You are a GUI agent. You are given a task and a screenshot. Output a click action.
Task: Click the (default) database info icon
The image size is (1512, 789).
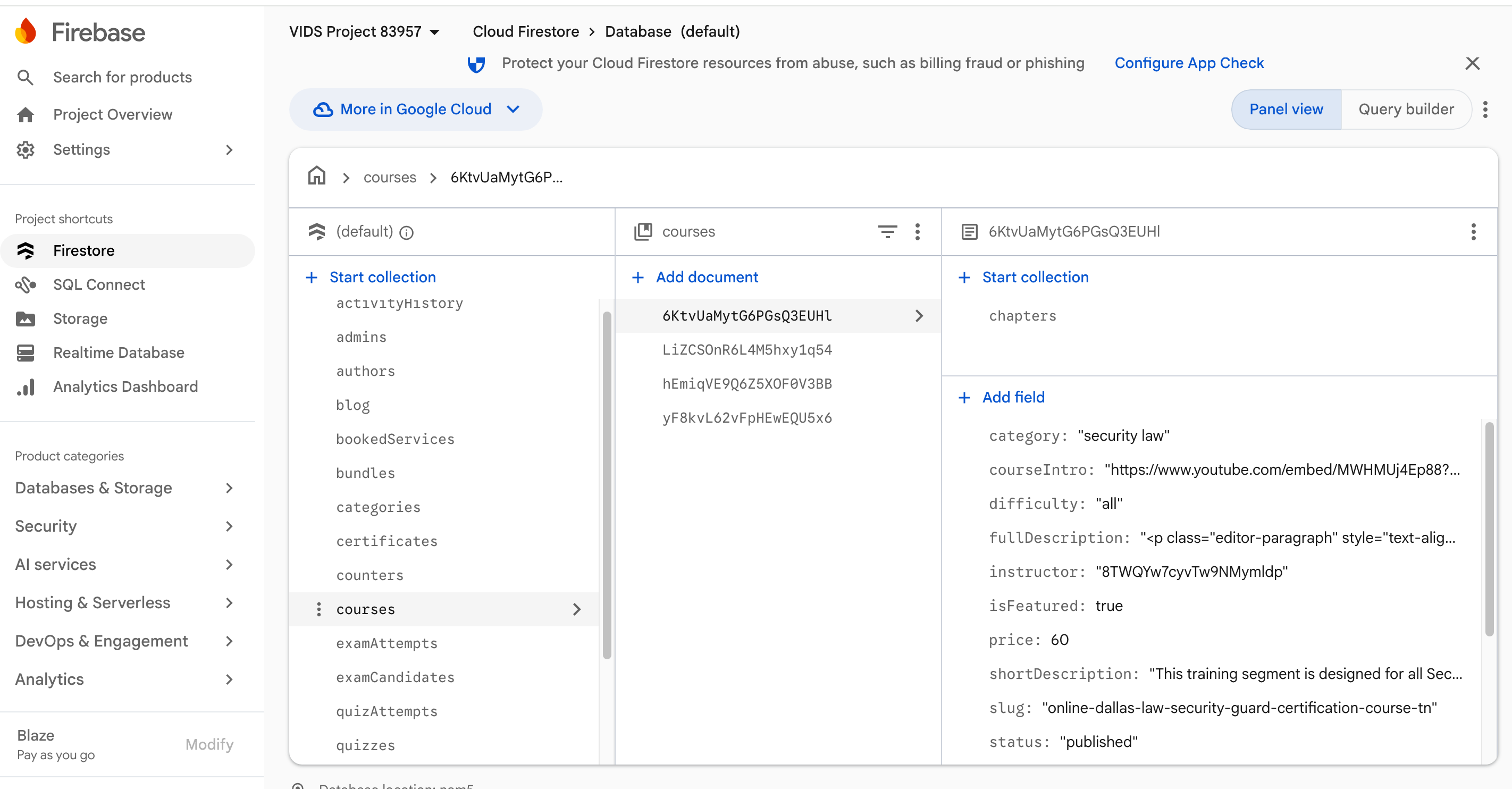click(406, 232)
